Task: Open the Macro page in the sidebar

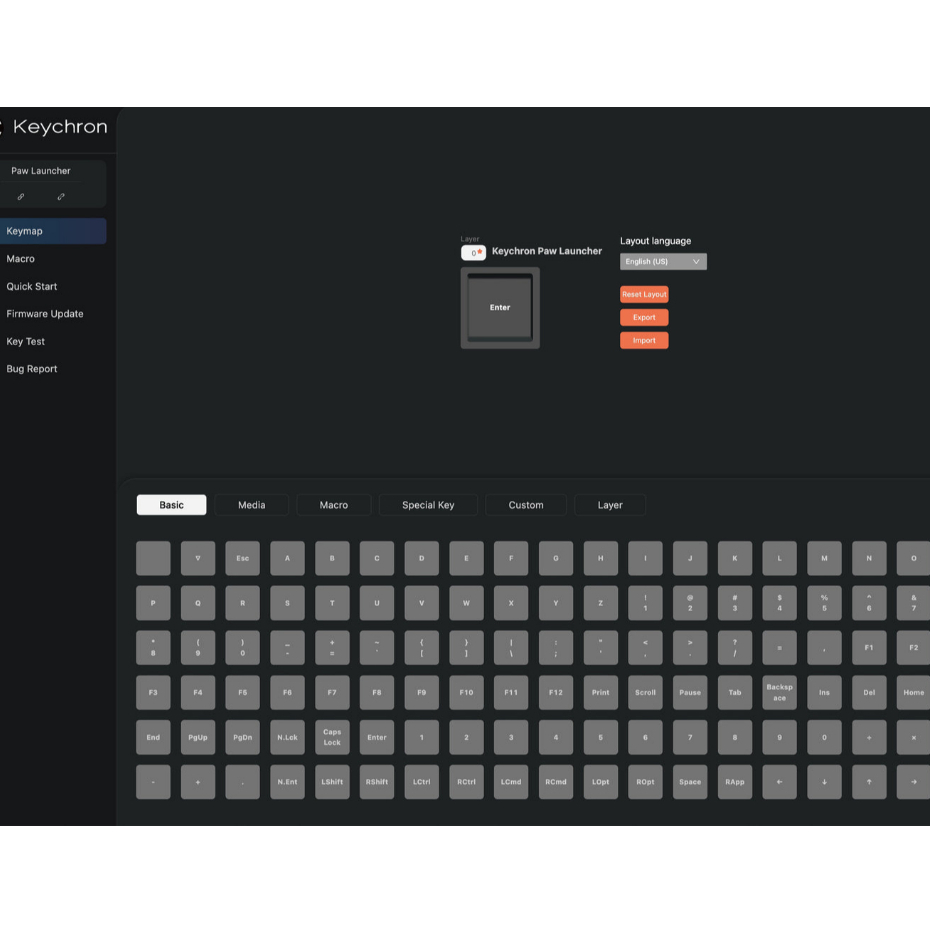Action: coord(21,259)
